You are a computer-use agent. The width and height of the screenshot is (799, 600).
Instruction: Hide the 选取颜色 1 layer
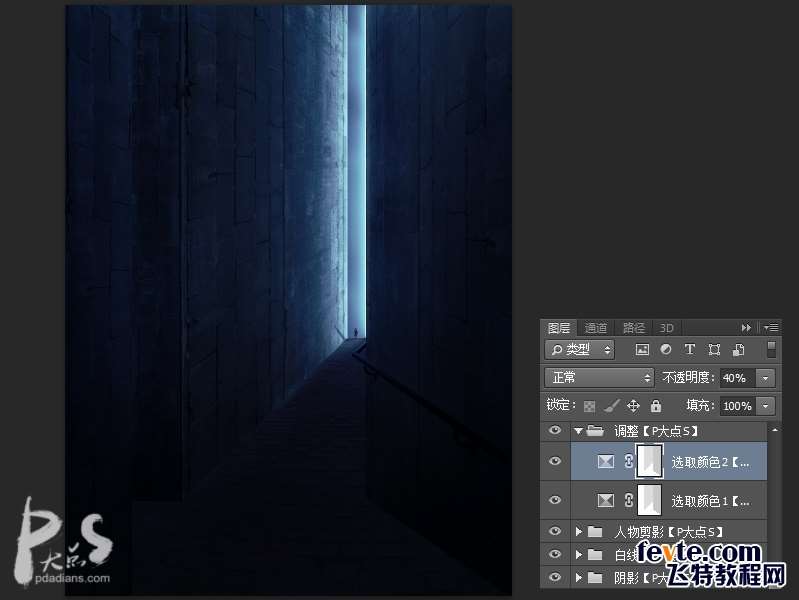click(555, 500)
